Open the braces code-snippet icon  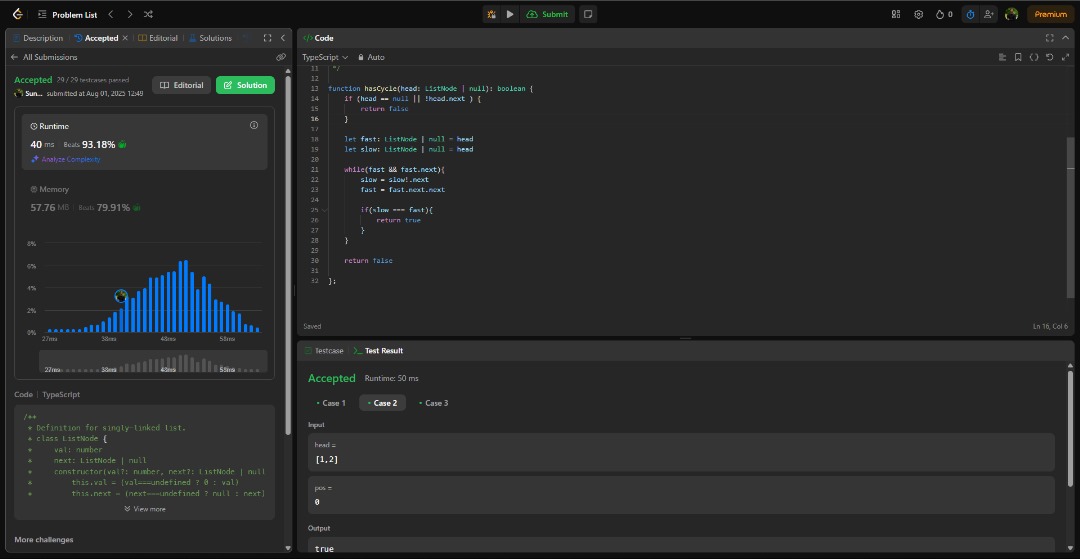click(x=1034, y=57)
